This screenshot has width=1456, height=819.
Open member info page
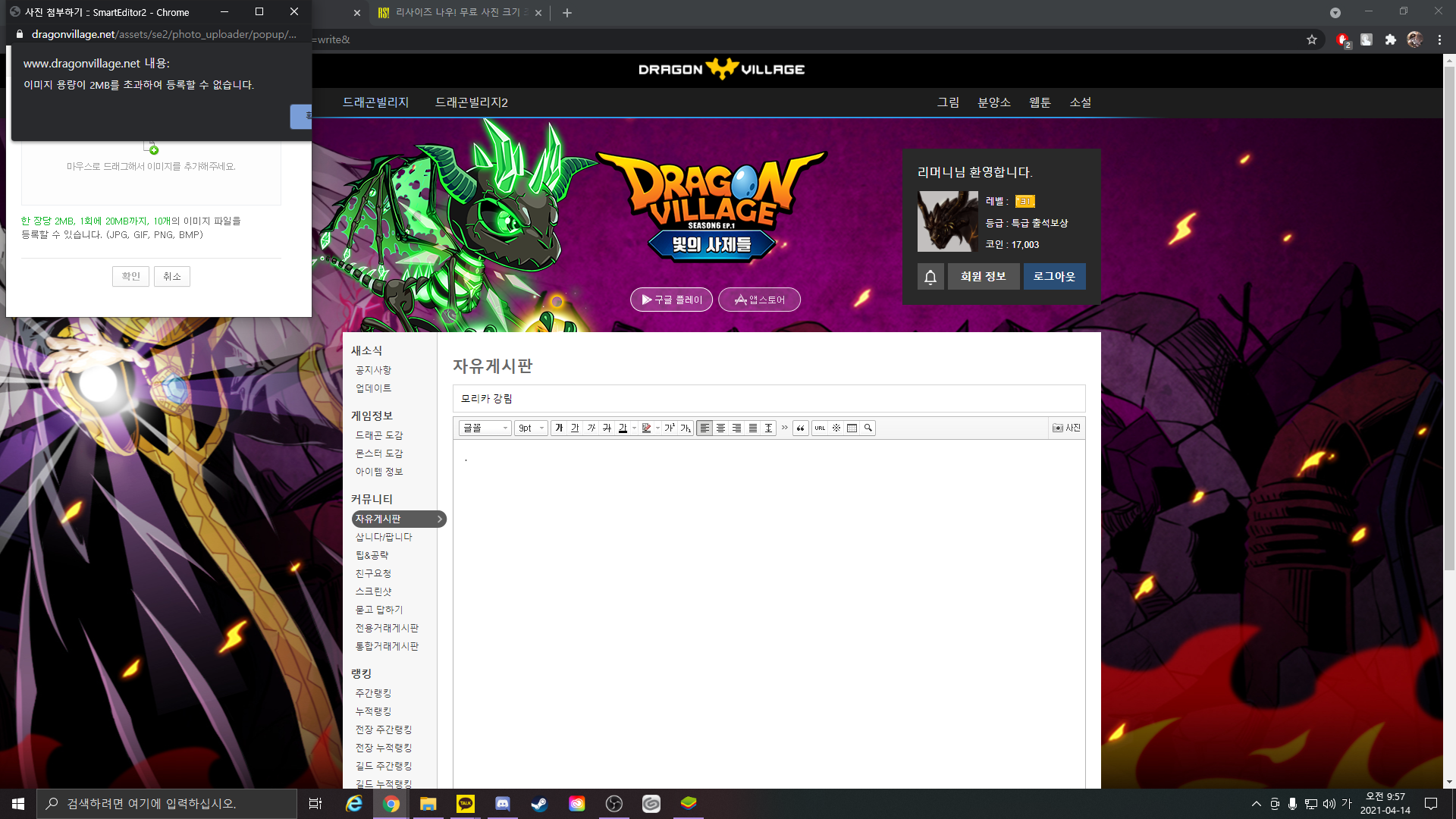click(984, 277)
